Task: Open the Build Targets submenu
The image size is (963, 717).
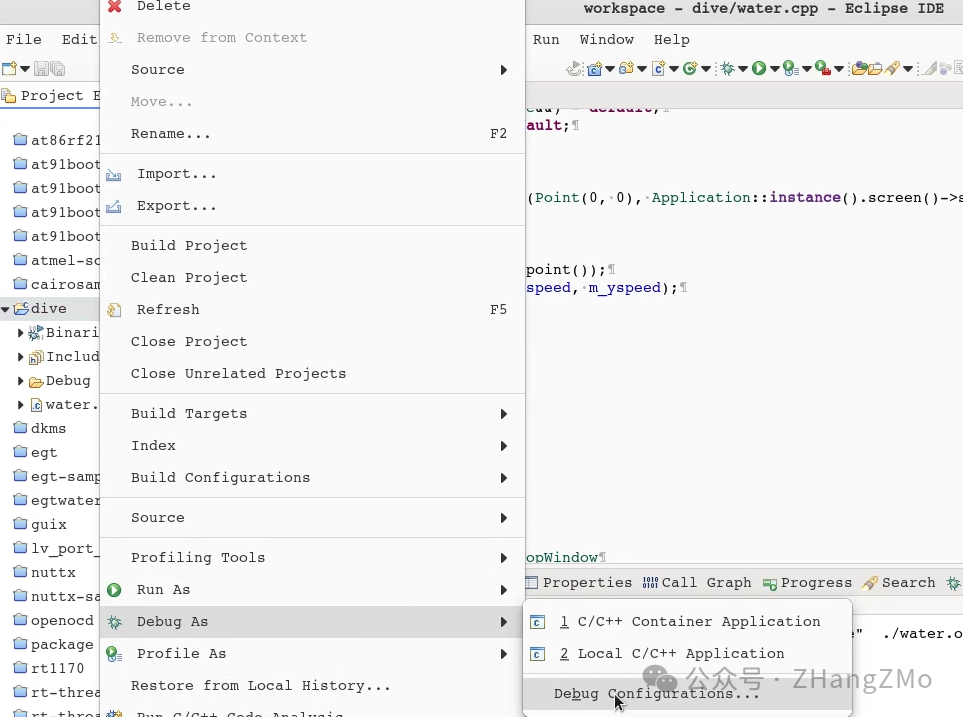Action: coord(312,413)
